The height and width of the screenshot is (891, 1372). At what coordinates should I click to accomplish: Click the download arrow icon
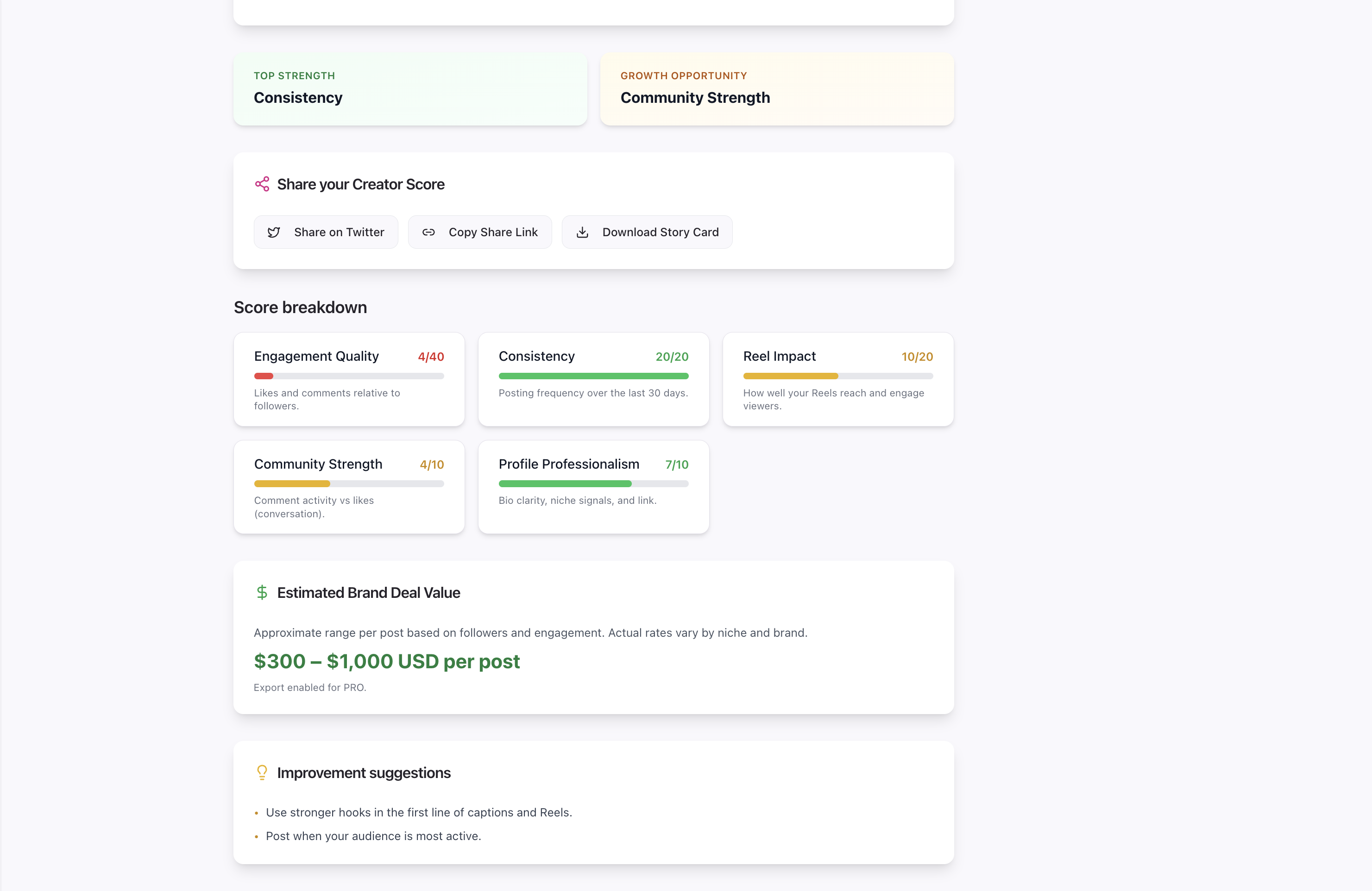(582, 232)
